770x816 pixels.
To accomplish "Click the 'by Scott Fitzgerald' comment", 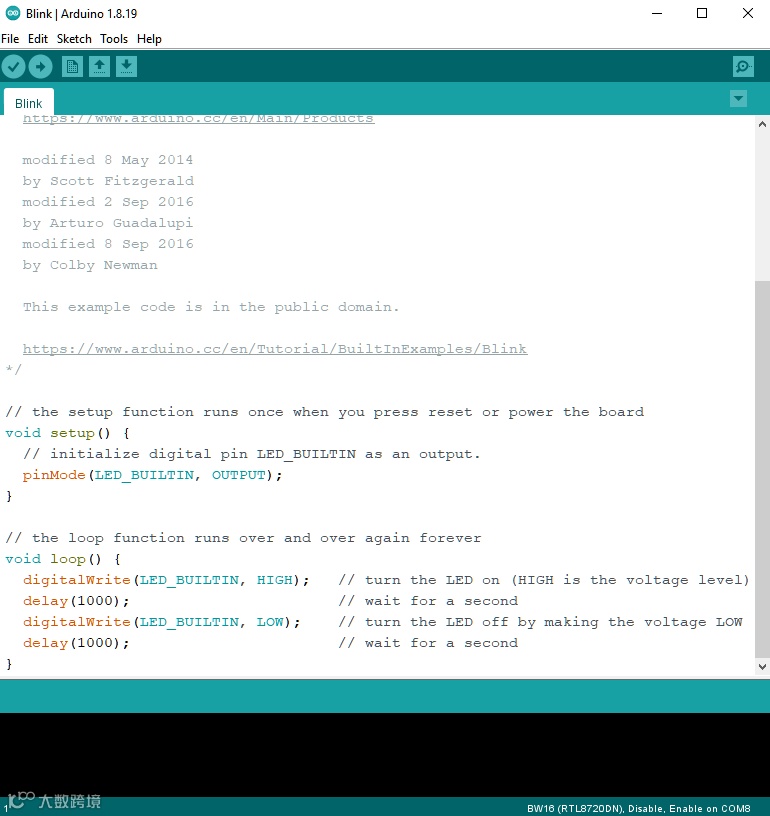I will pyautogui.click(x=108, y=181).
